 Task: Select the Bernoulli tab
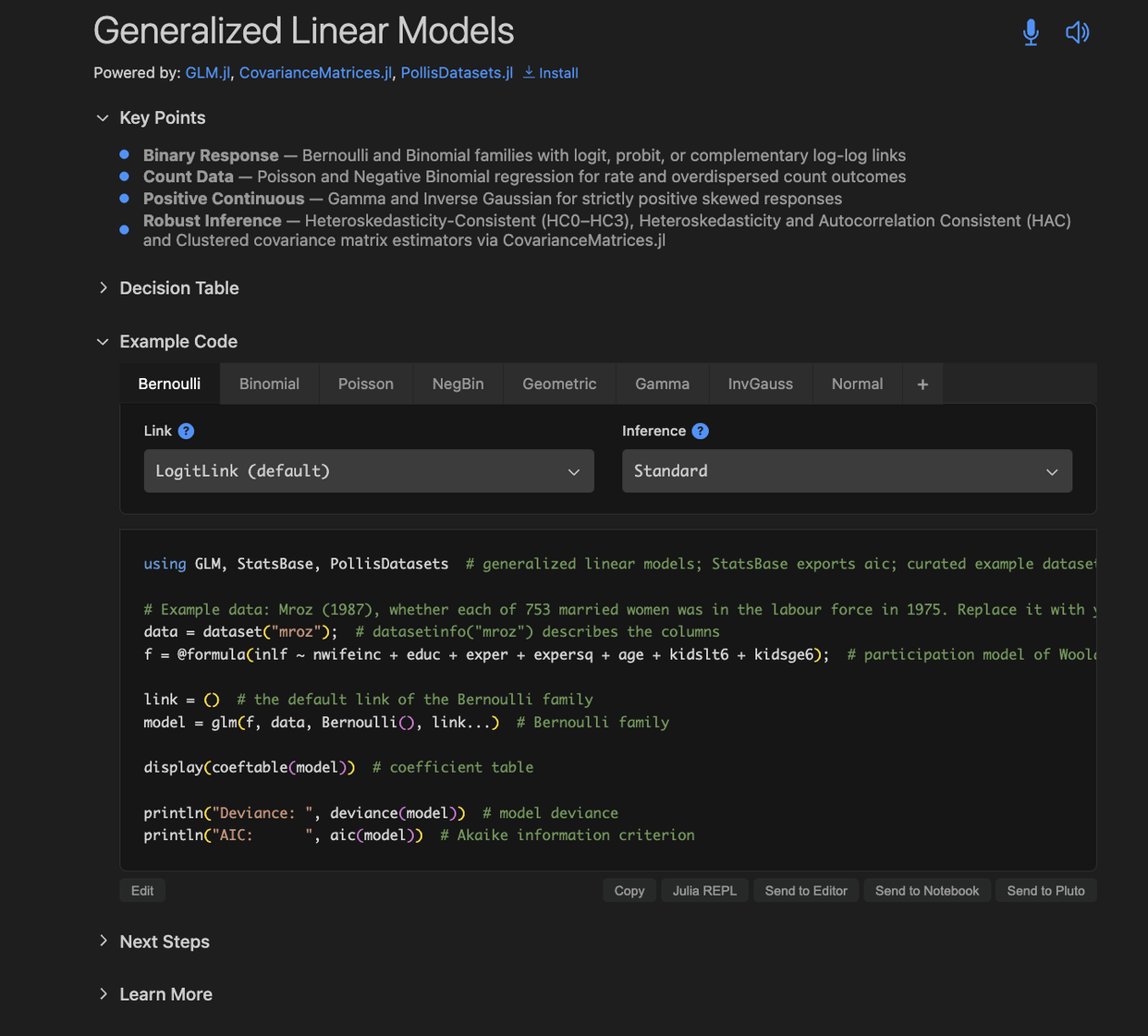point(169,384)
